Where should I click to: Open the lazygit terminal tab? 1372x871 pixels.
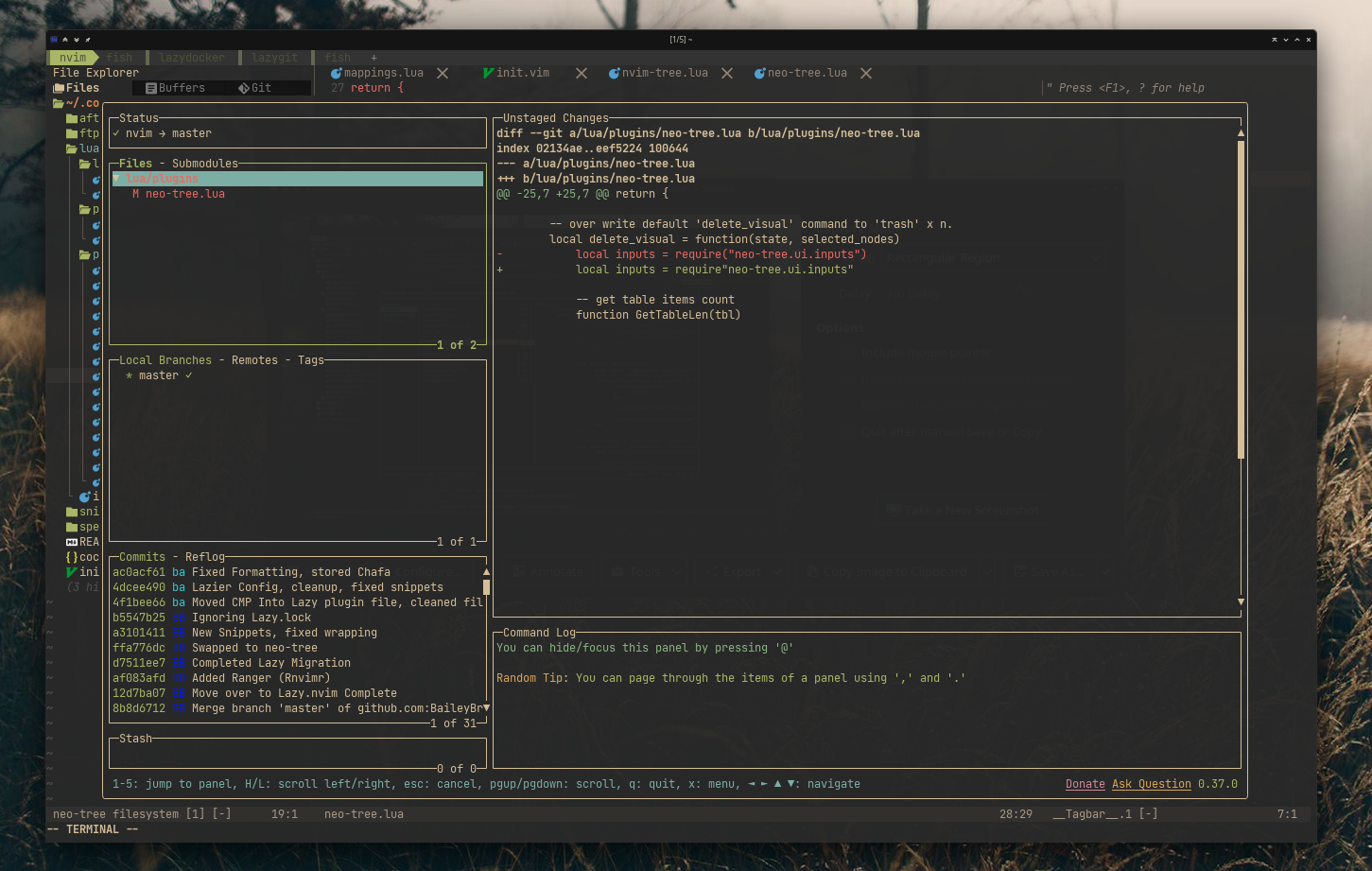tap(274, 58)
